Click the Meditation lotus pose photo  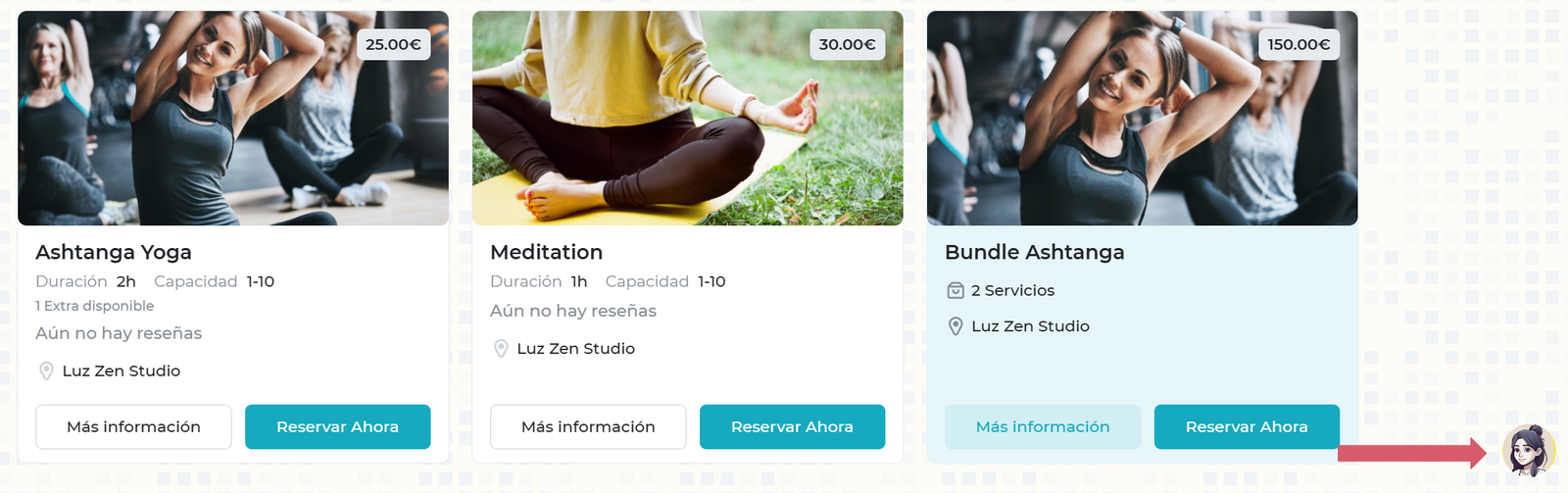(688, 119)
